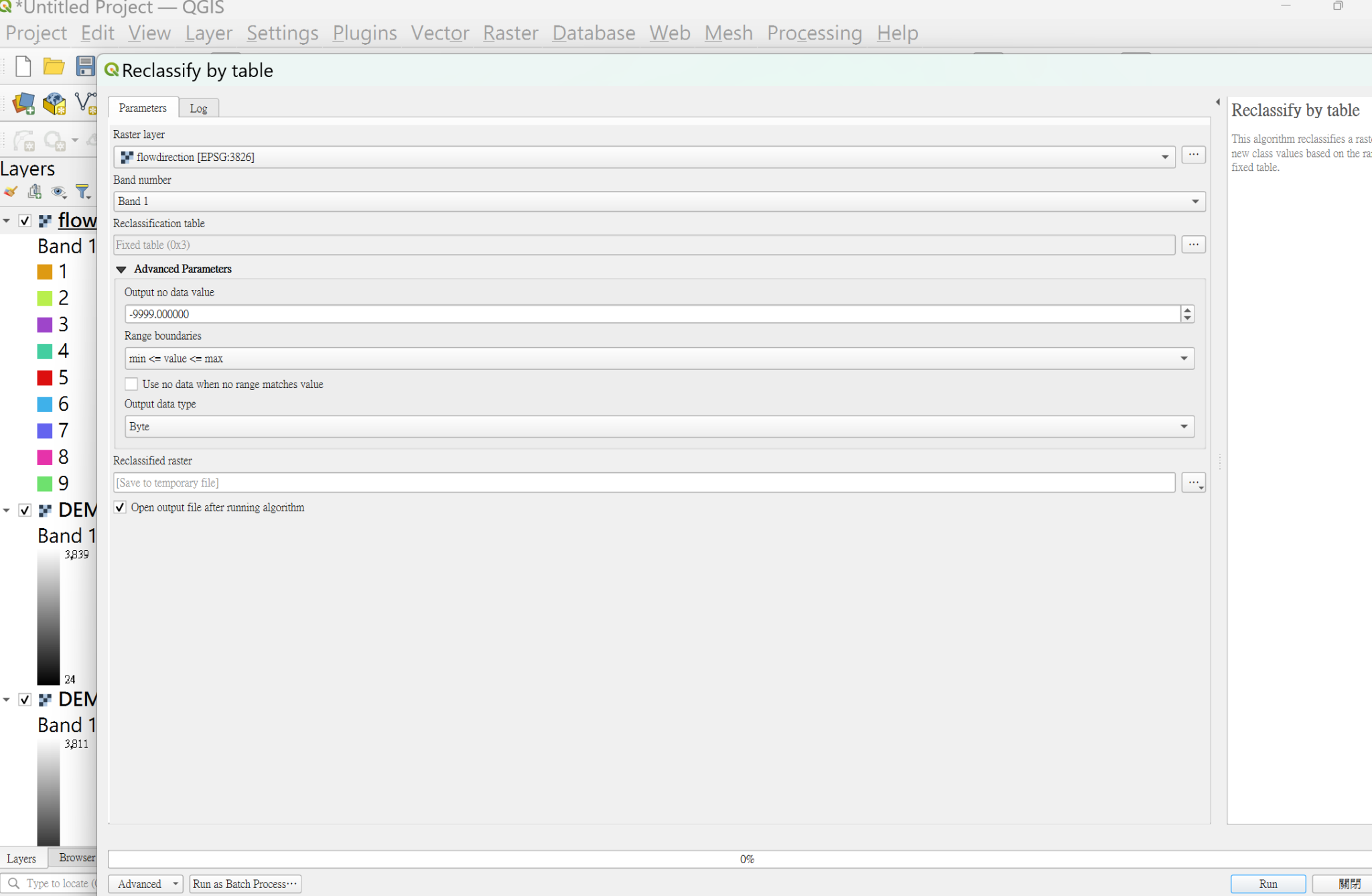This screenshot has width=1372, height=896.
Task: Enable 'Use no data when no range matches value'
Action: (x=131, y=384)
